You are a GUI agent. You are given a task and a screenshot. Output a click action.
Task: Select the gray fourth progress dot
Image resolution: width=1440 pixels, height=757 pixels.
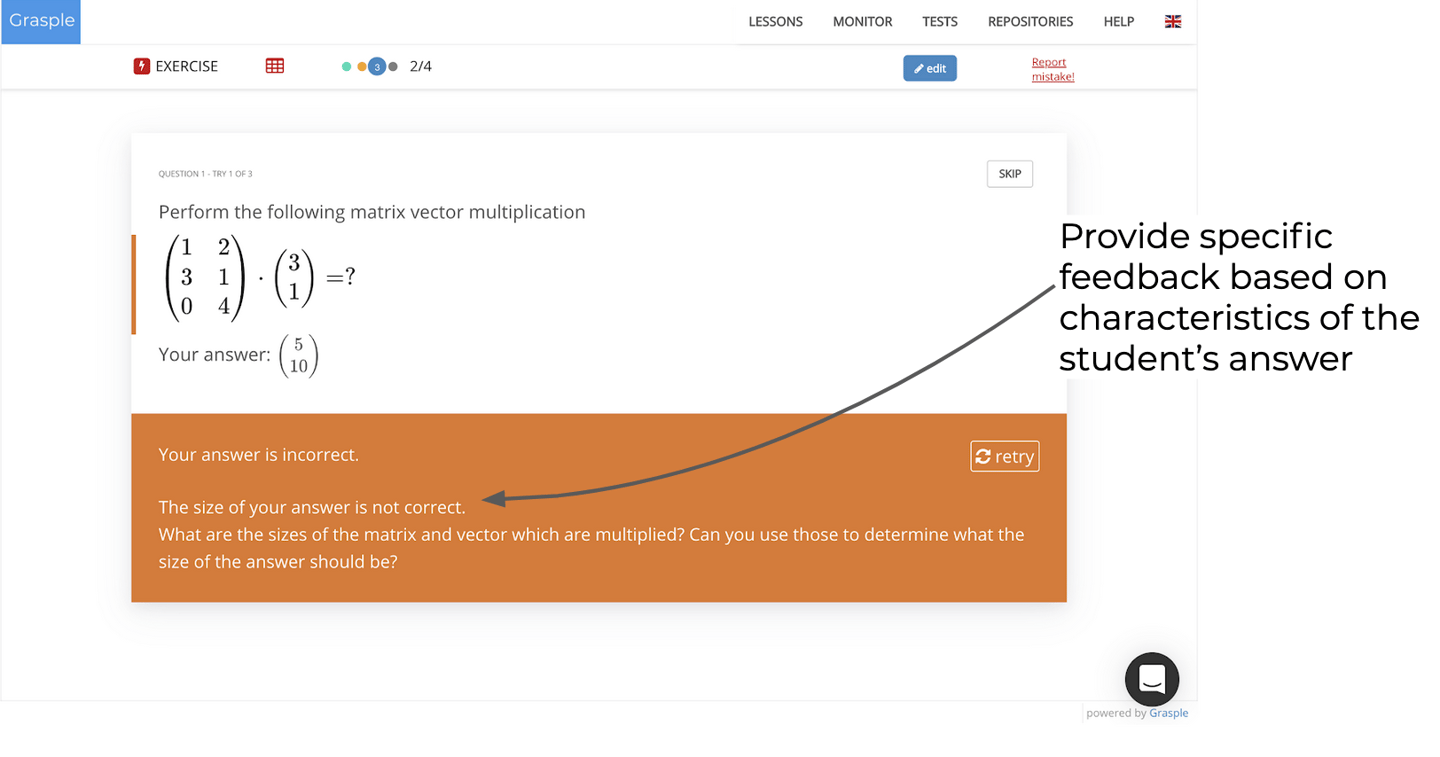point(393,67)
